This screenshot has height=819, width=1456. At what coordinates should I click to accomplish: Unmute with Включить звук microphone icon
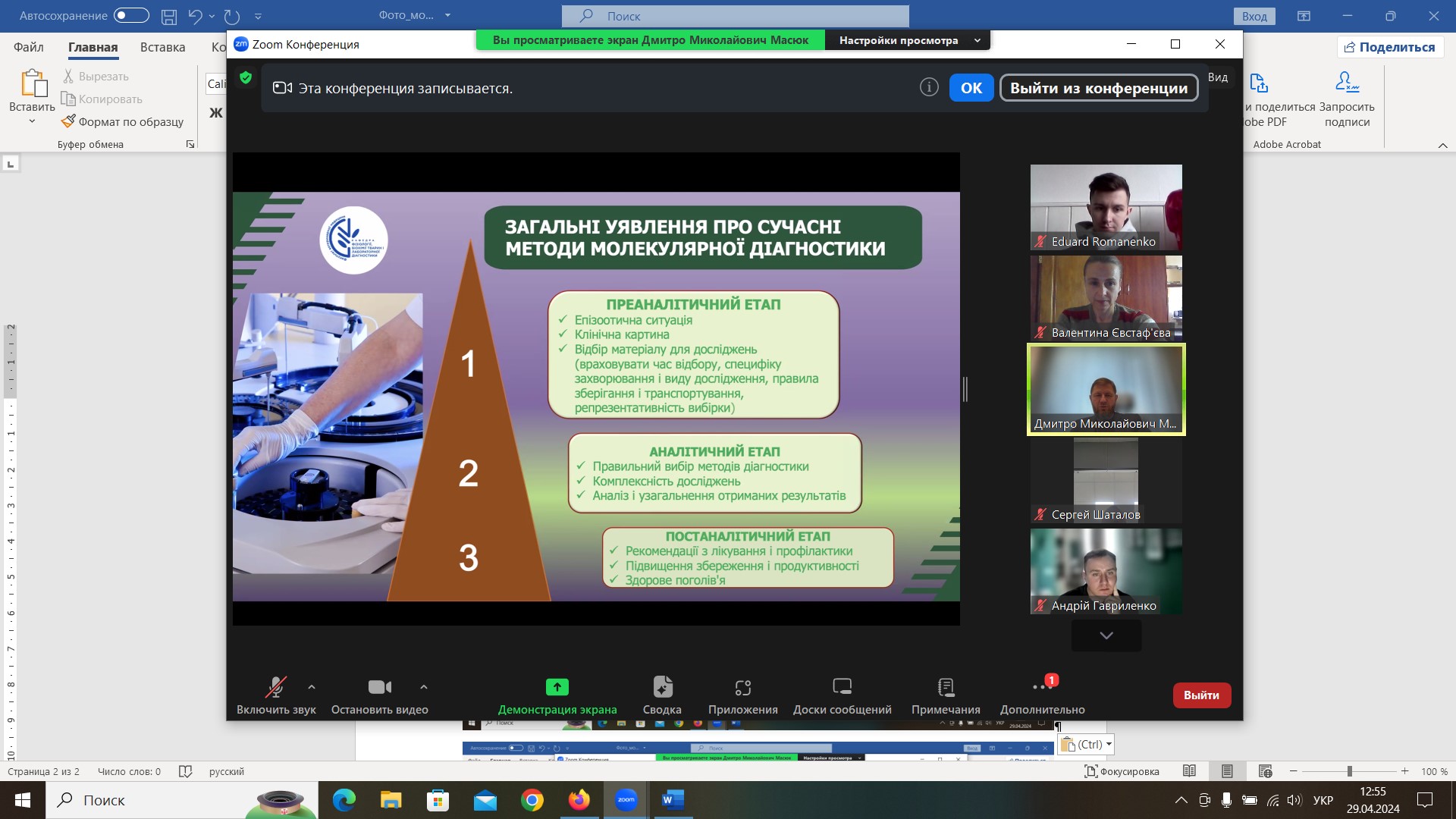(x=276, y=687)
